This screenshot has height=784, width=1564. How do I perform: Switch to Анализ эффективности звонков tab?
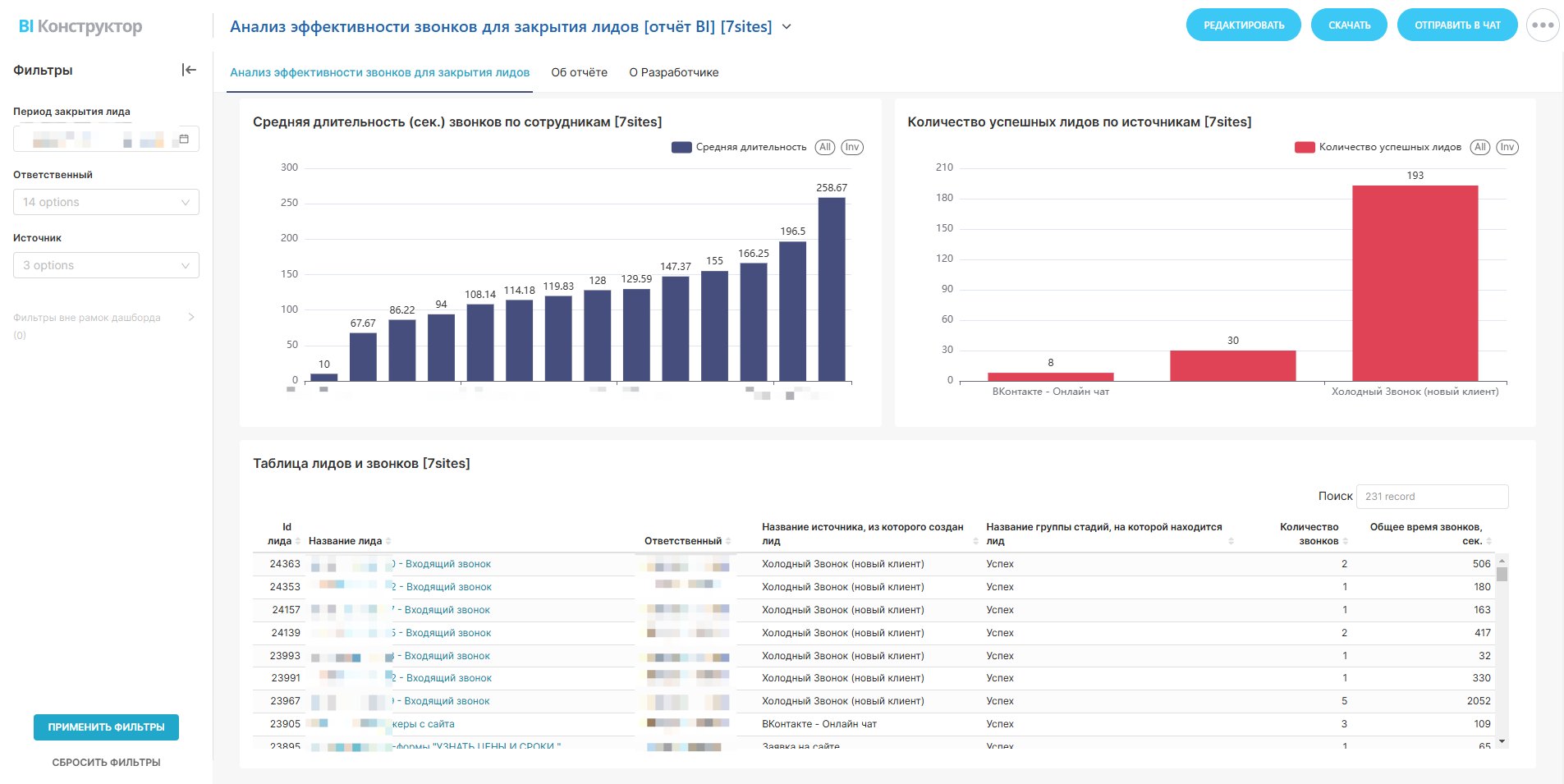(x=379, y=72)
